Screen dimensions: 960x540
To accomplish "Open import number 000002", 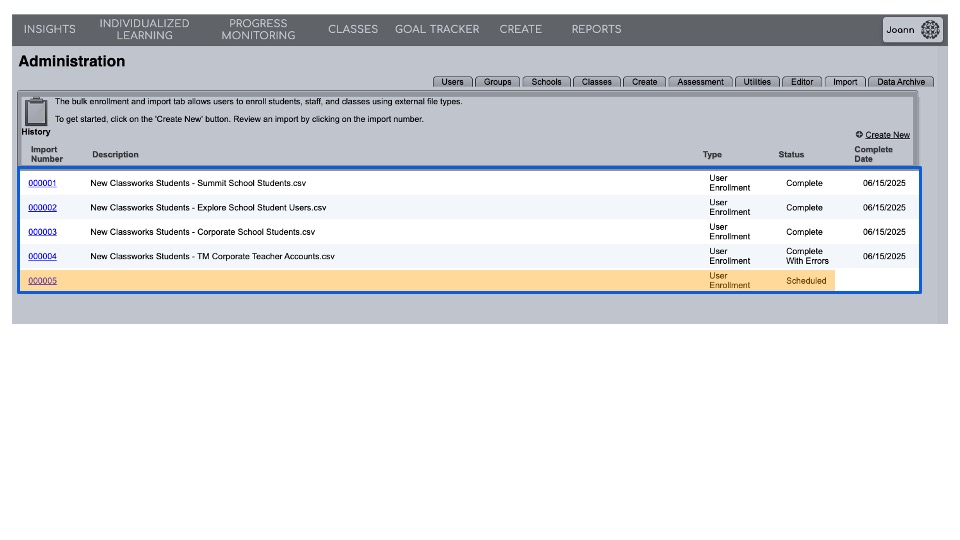I will [42, 208].
